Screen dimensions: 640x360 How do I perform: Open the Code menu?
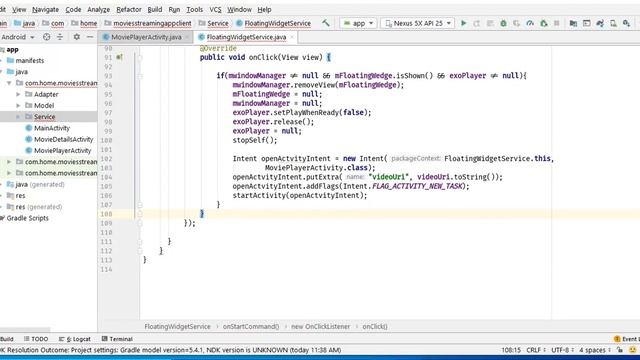pos(73,9)
